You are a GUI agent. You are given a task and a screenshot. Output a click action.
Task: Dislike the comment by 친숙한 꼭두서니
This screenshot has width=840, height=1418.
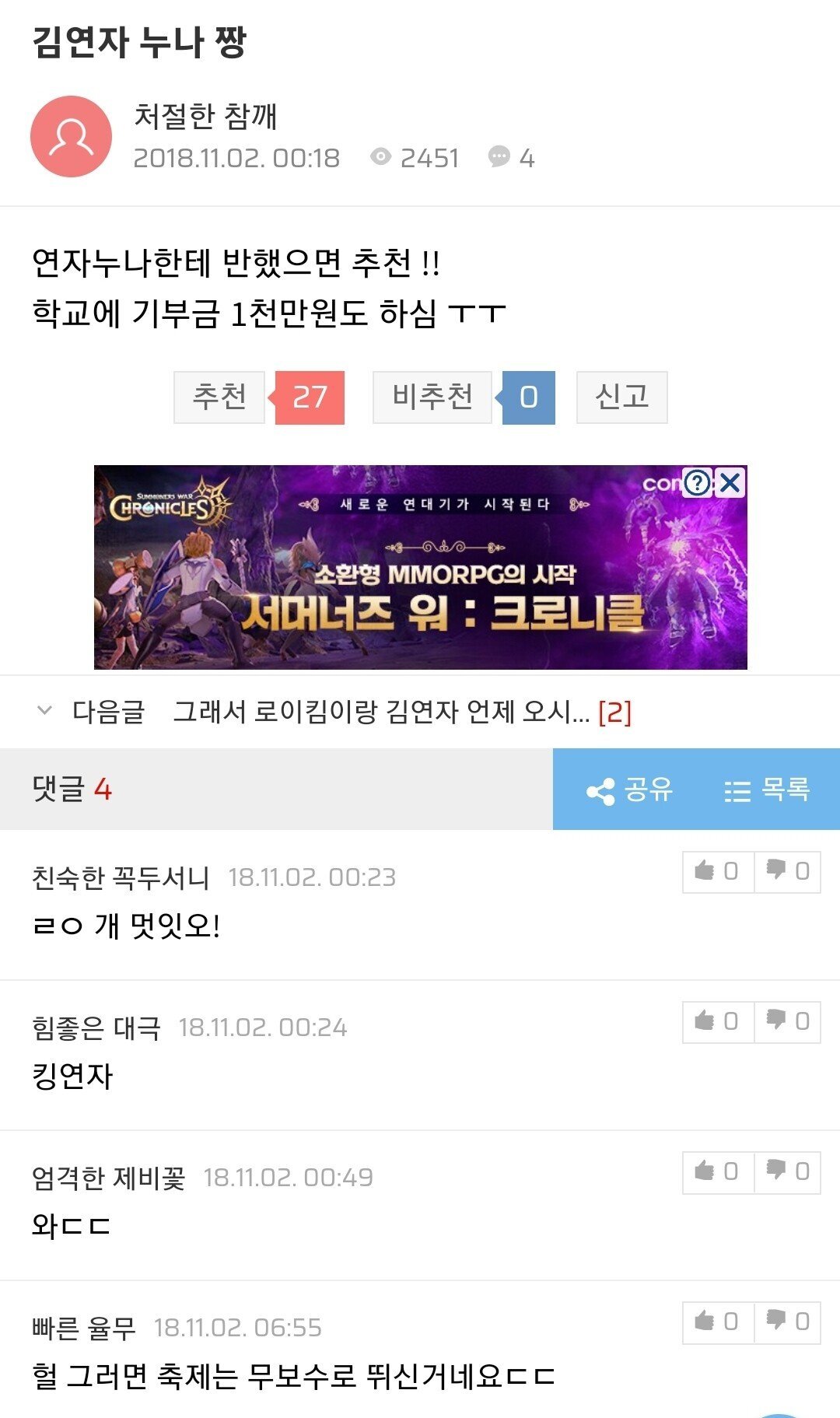[x=787, y=871]
